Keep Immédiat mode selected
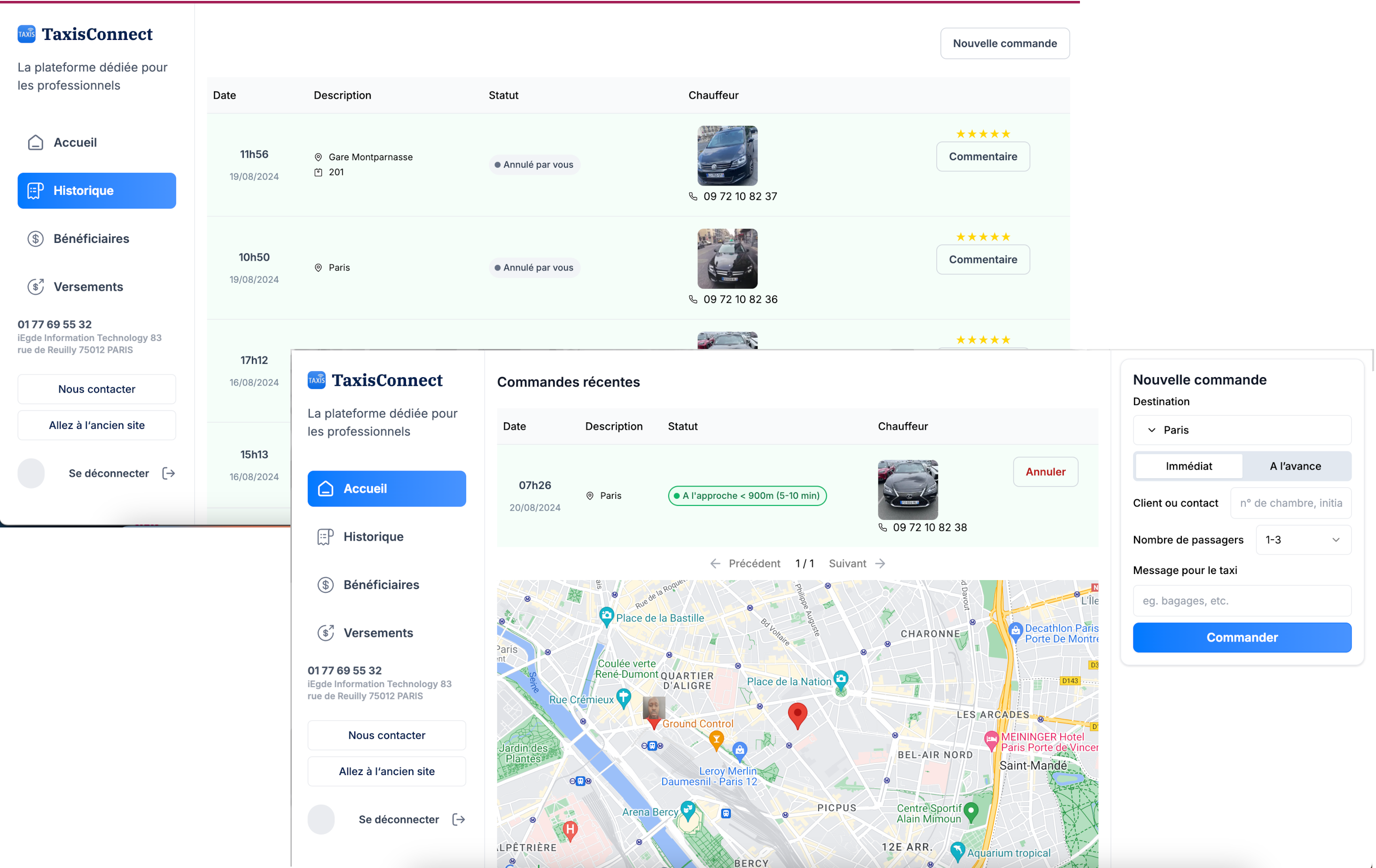Screen dimensions: 1376x868 point(1188,466)
